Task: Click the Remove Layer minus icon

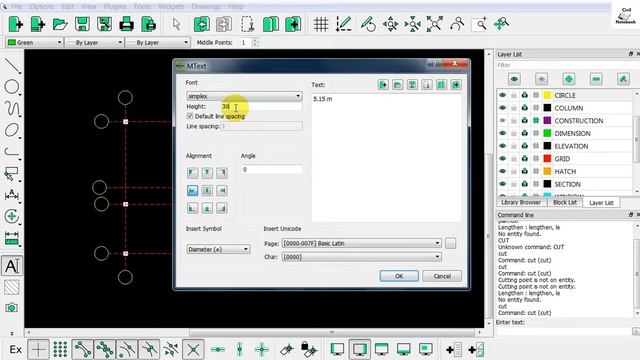Action: 596,79
